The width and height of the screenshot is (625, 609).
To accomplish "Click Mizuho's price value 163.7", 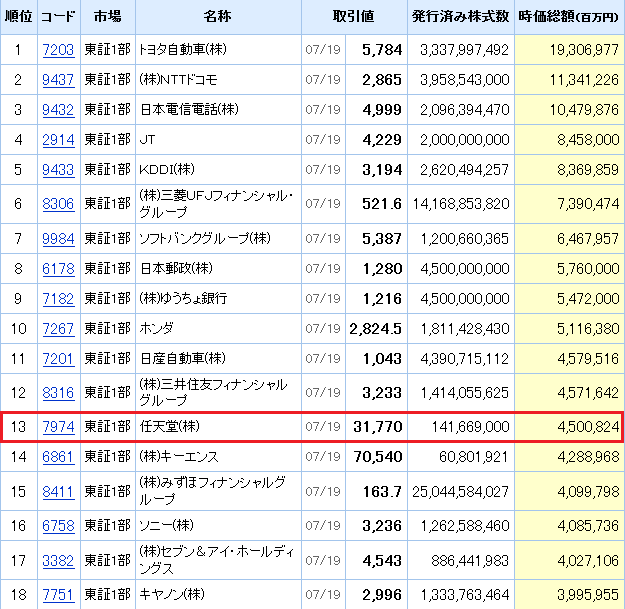I will [x=382, y=491].
